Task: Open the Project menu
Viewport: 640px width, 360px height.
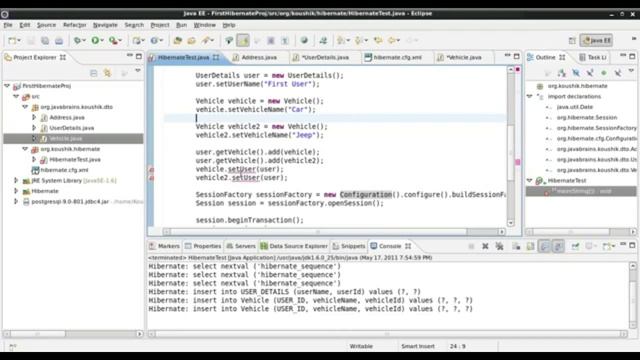Action: click(x=160, y=25)
